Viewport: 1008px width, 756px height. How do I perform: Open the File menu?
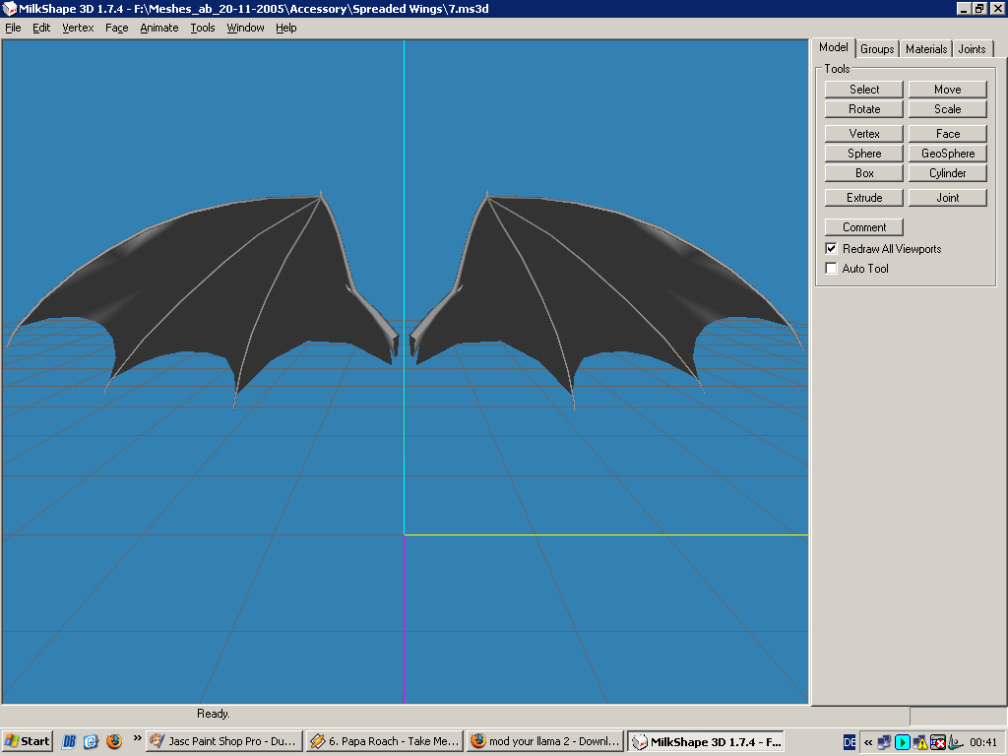pos(13,28)
